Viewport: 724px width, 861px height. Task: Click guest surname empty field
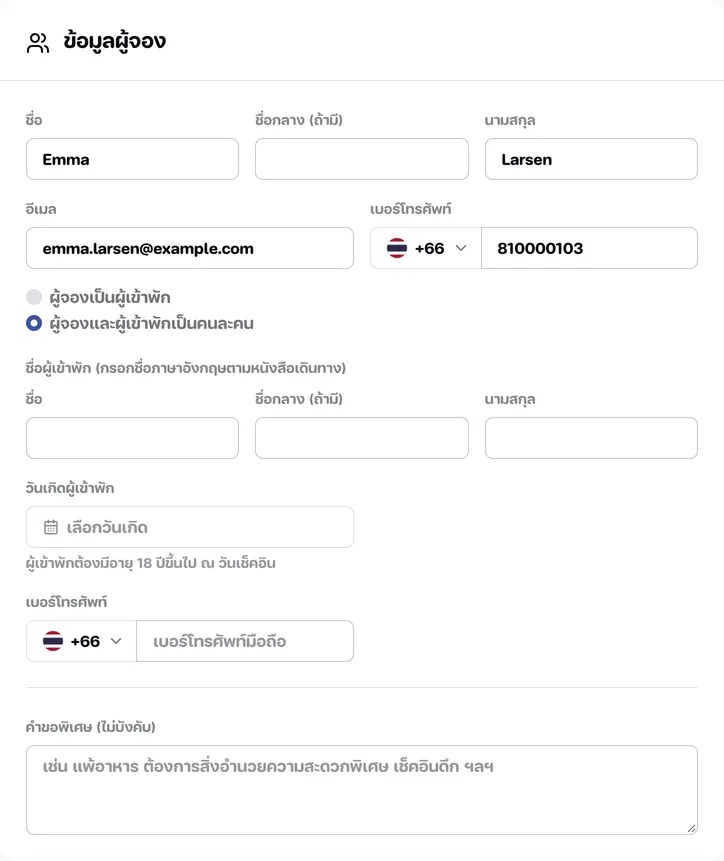[591, 438]
